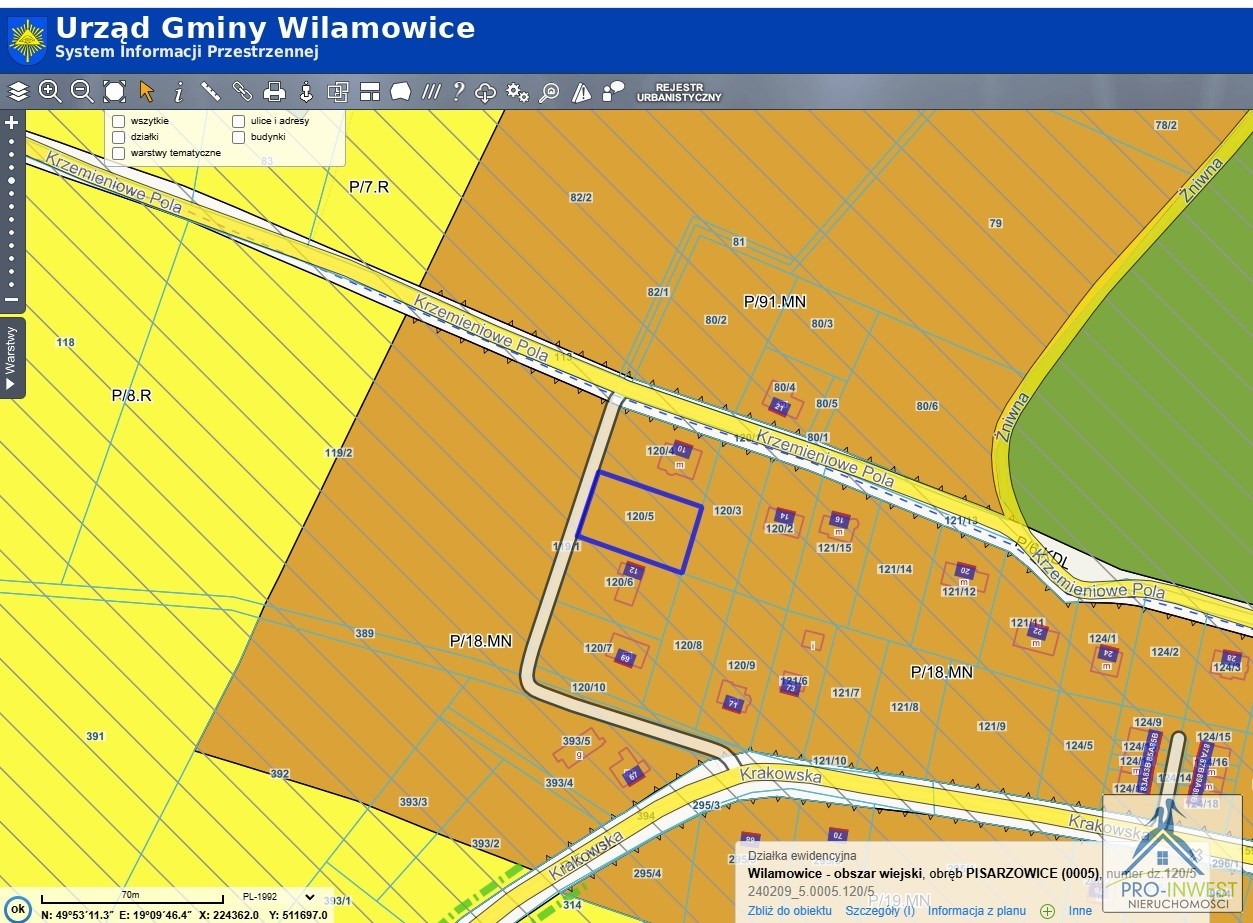Screen dimensions: 1253x923
Task: Click parcel label 121/14
Action: click(x=893, y=569)
